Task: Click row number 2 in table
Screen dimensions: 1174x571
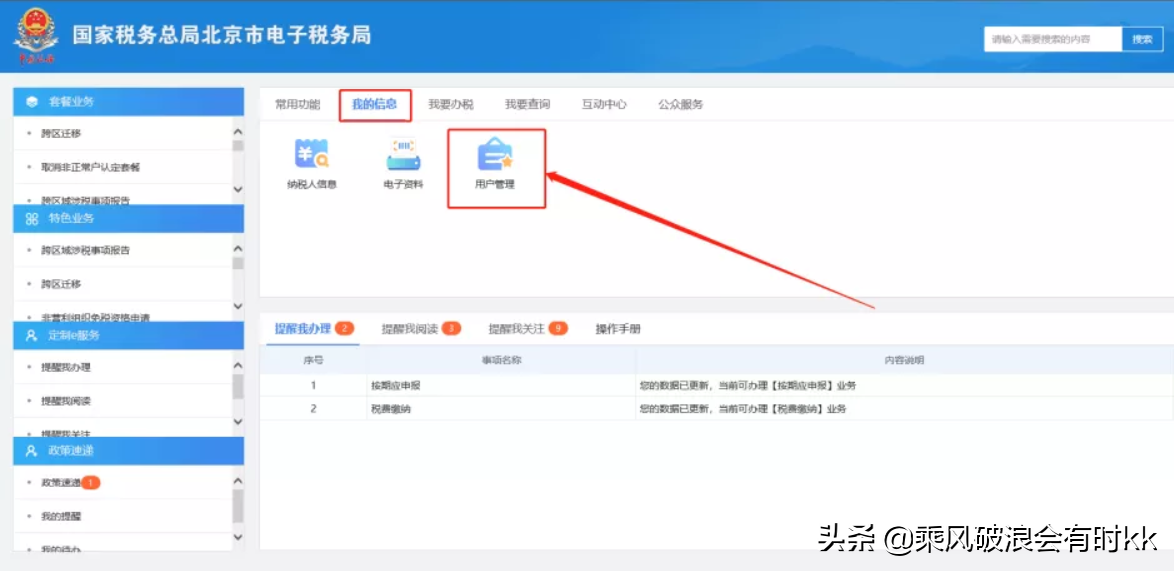Action: tap(313, 409)
